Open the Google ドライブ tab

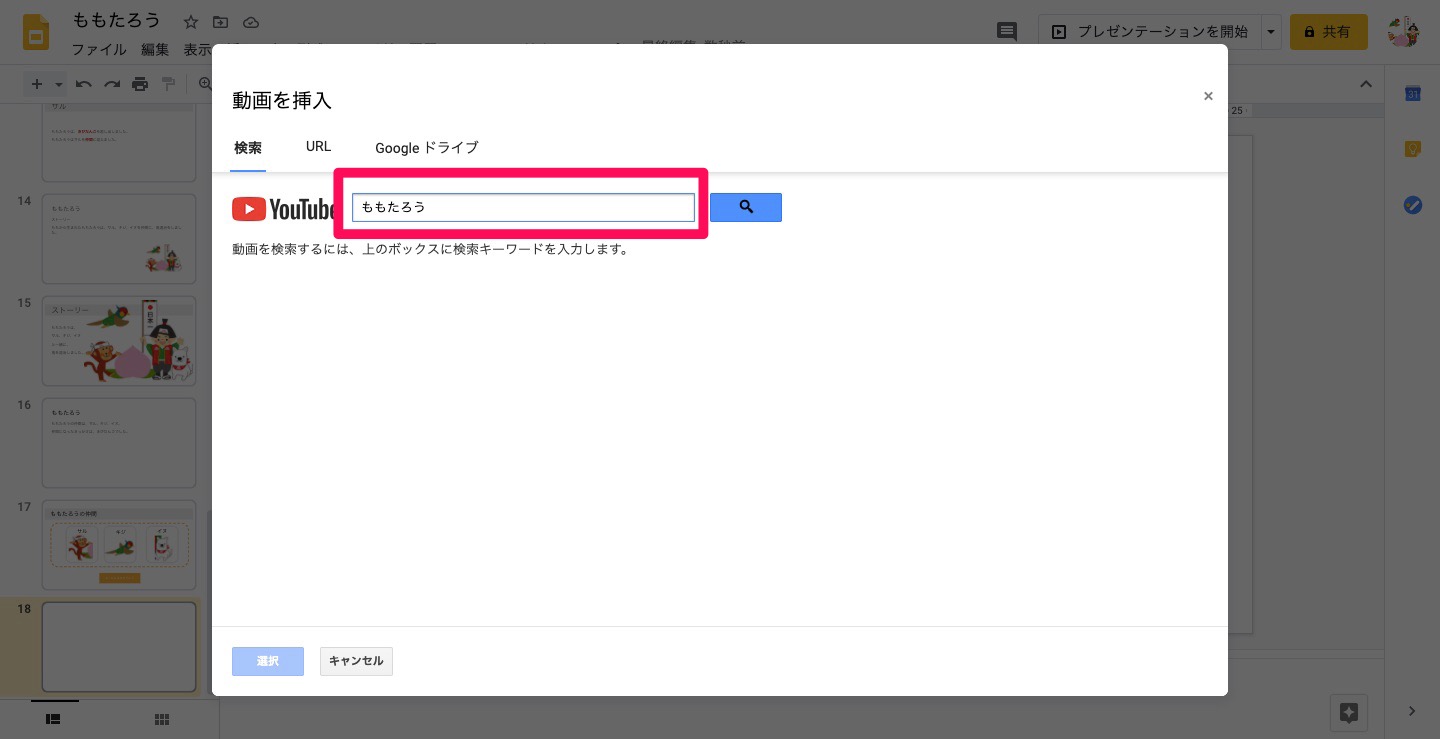[427, 148]
